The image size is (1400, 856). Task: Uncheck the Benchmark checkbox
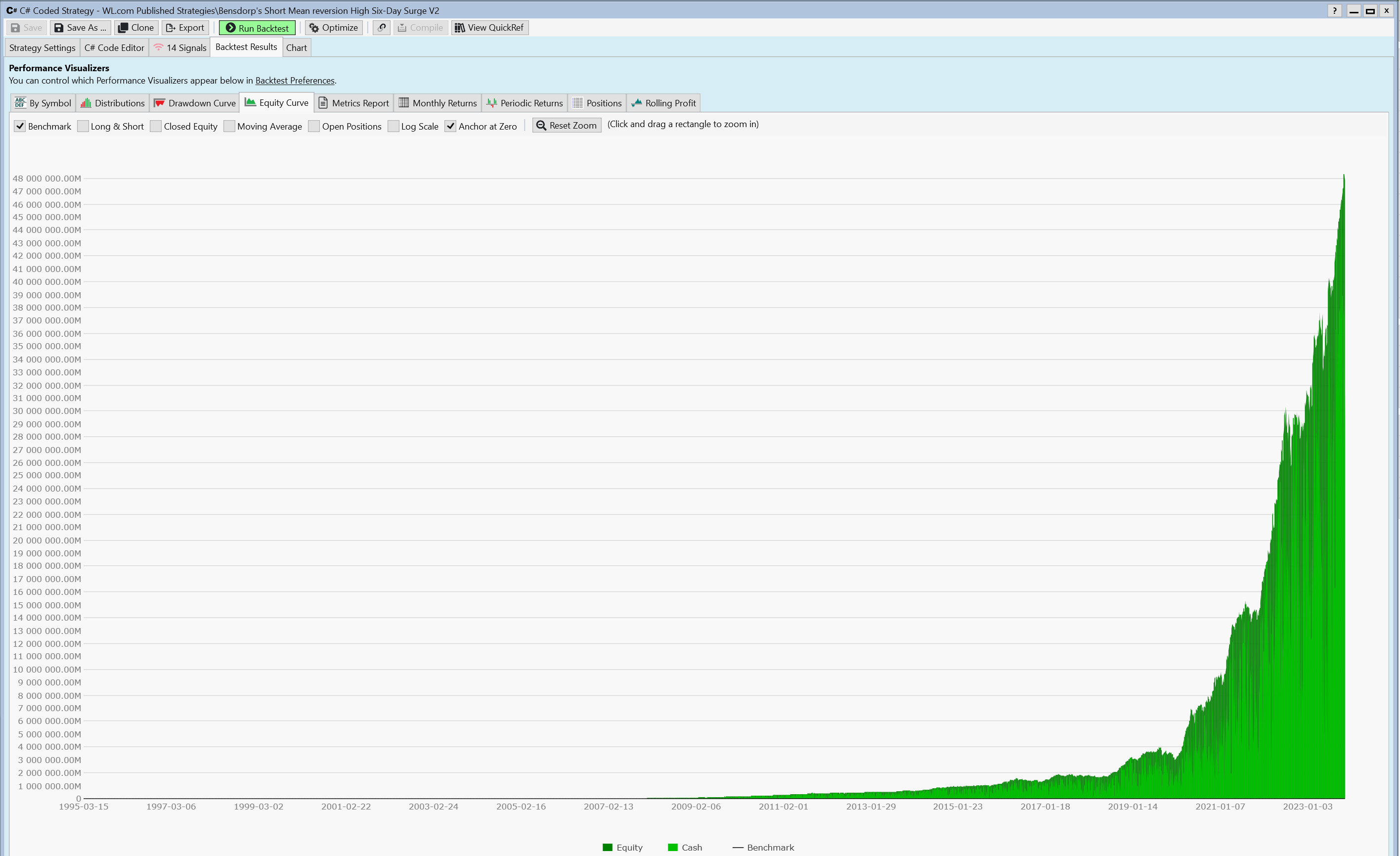(x=20, y=126)
